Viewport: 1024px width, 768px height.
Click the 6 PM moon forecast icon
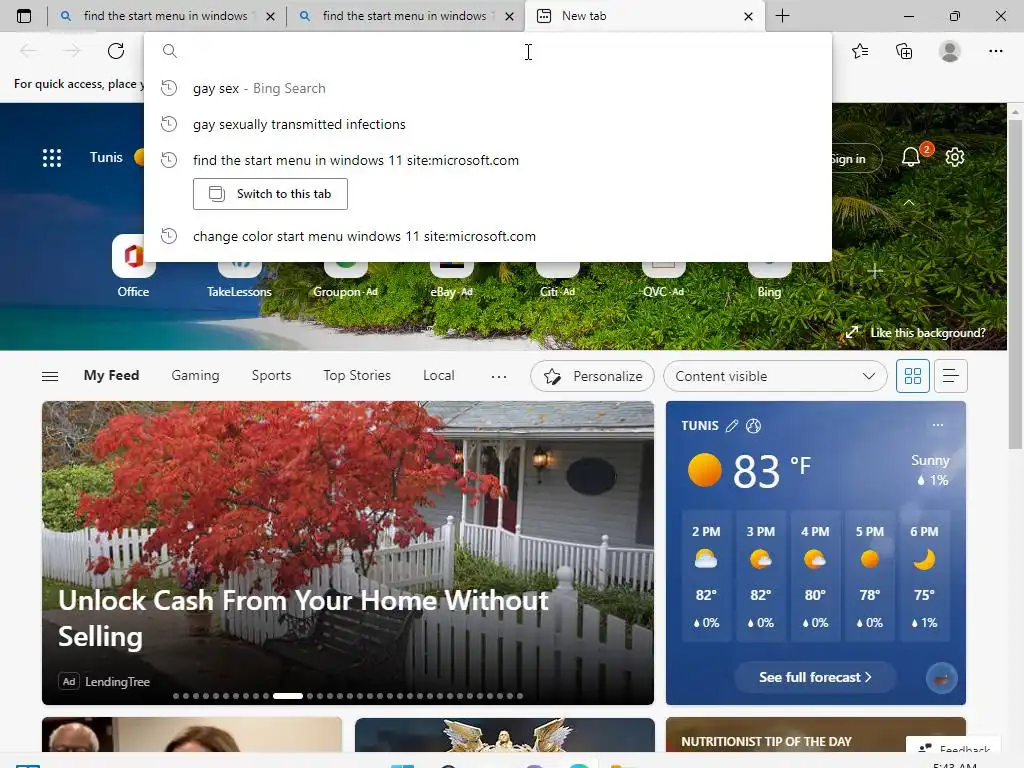[x=923, y=559]
